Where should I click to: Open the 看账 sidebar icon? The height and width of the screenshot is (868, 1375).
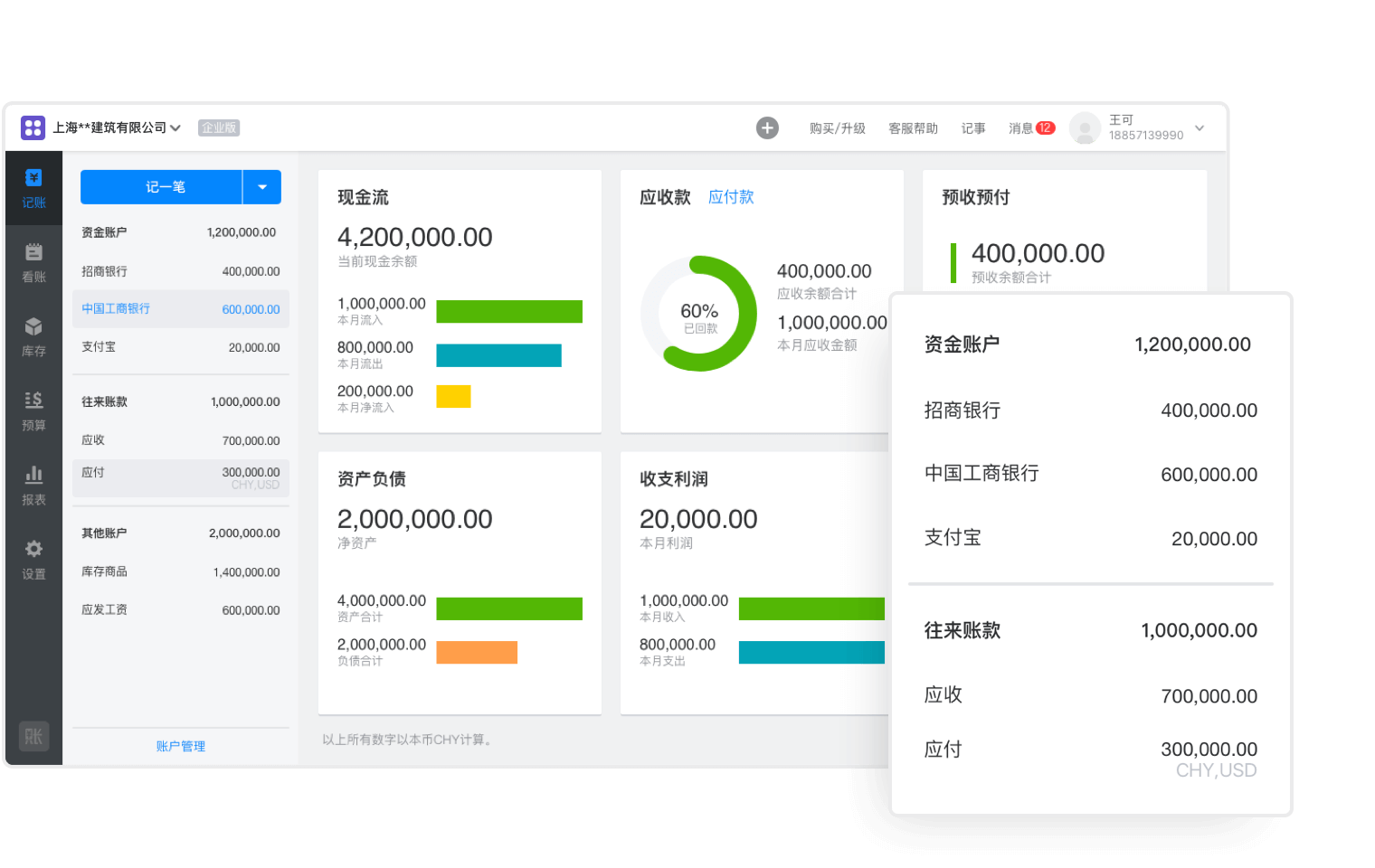click(x=33, y=262)
